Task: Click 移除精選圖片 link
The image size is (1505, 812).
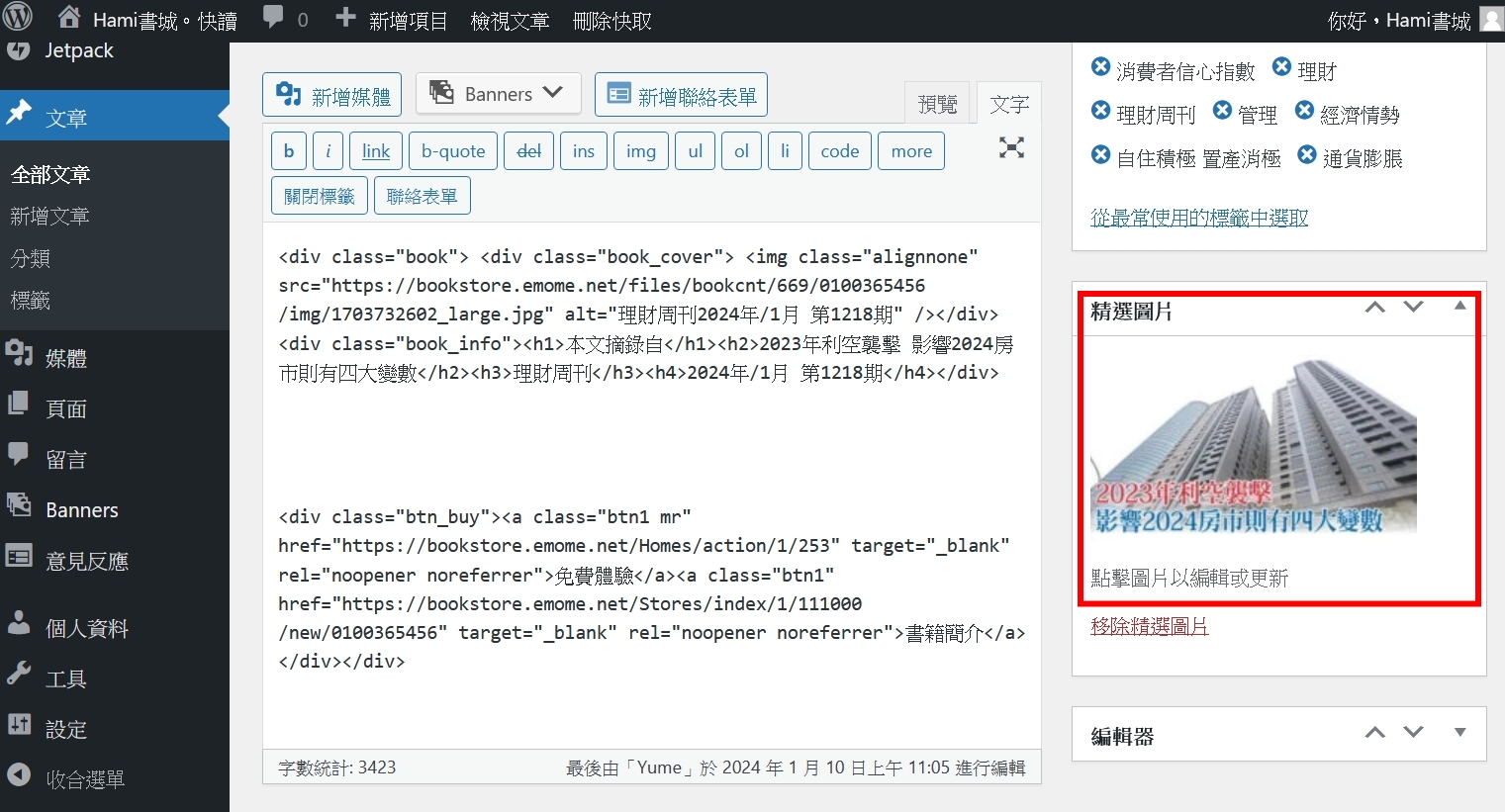Action: click(1149, 626)
